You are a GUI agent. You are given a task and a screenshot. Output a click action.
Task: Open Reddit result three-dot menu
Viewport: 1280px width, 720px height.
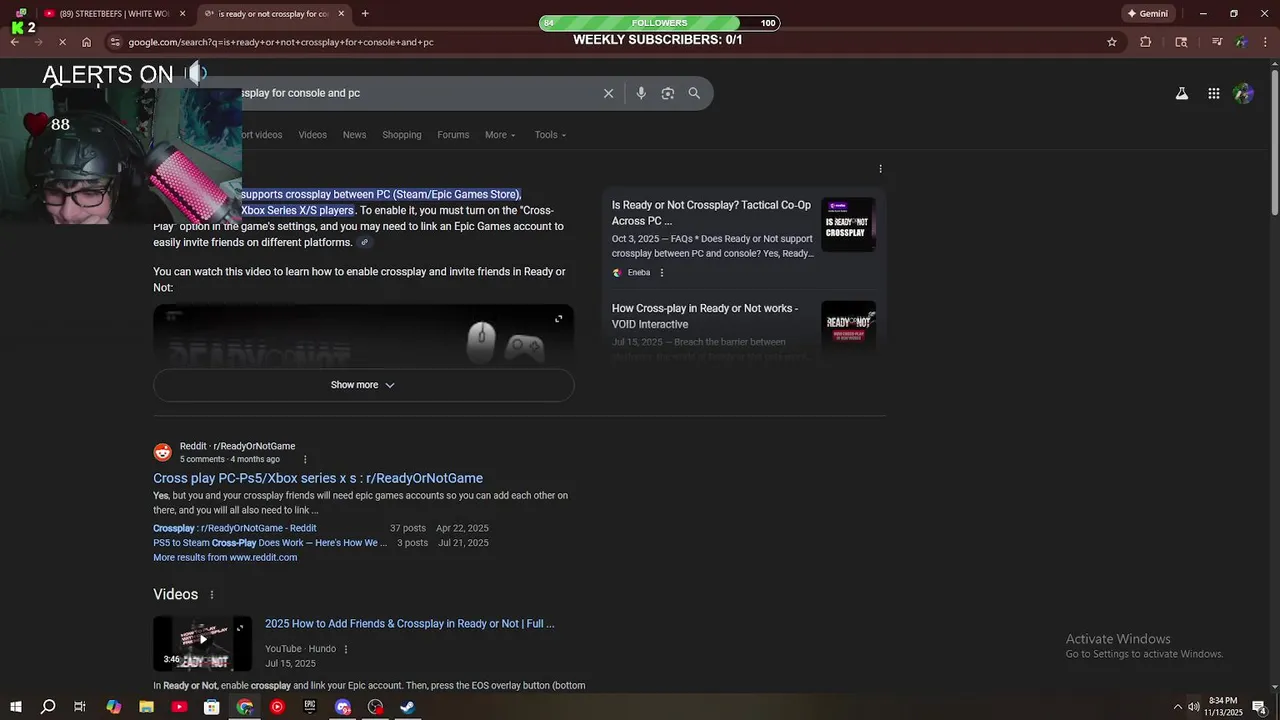pyautogui.click(x=305, y=460)
